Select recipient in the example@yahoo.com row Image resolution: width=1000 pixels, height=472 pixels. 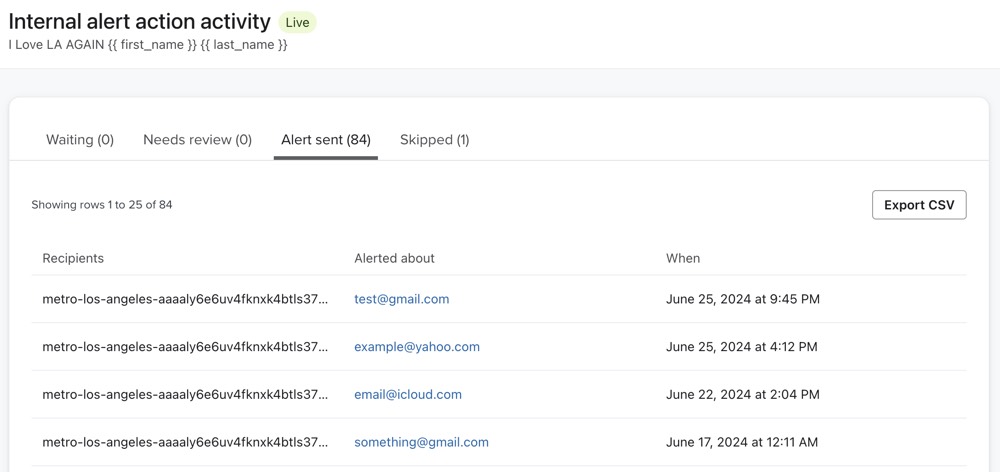tap(184, 347)
